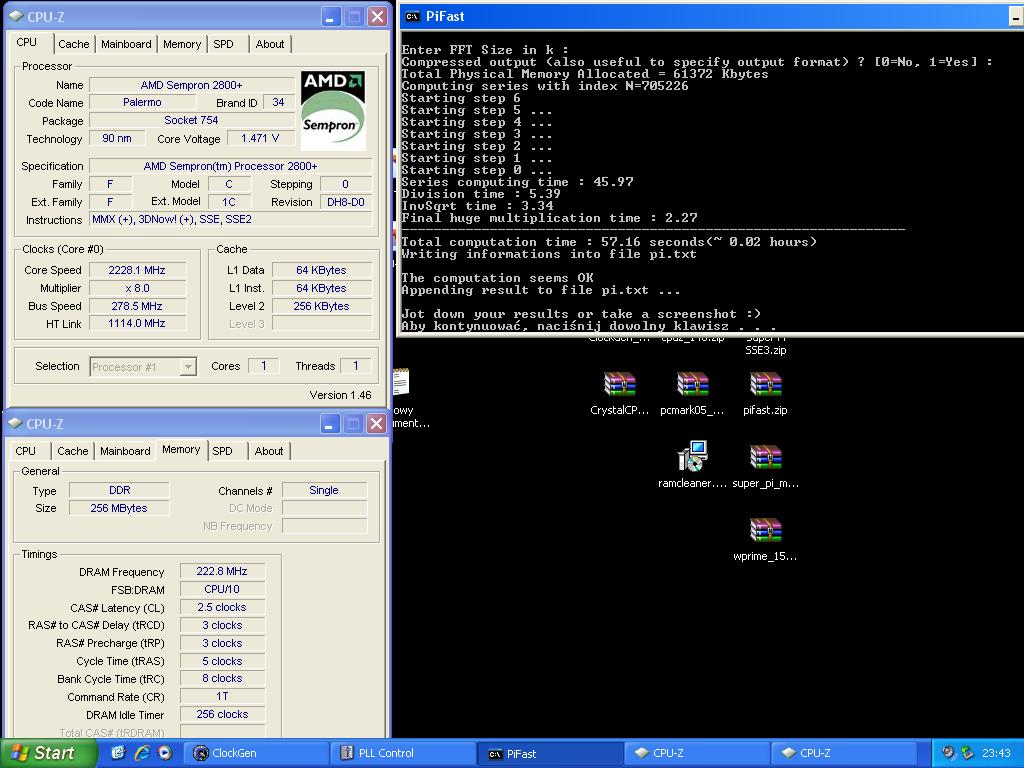Click the lower CPU-Z window title icon
Image resolution: width=1024 pixels, height=768 pixels.
[16, 423]
